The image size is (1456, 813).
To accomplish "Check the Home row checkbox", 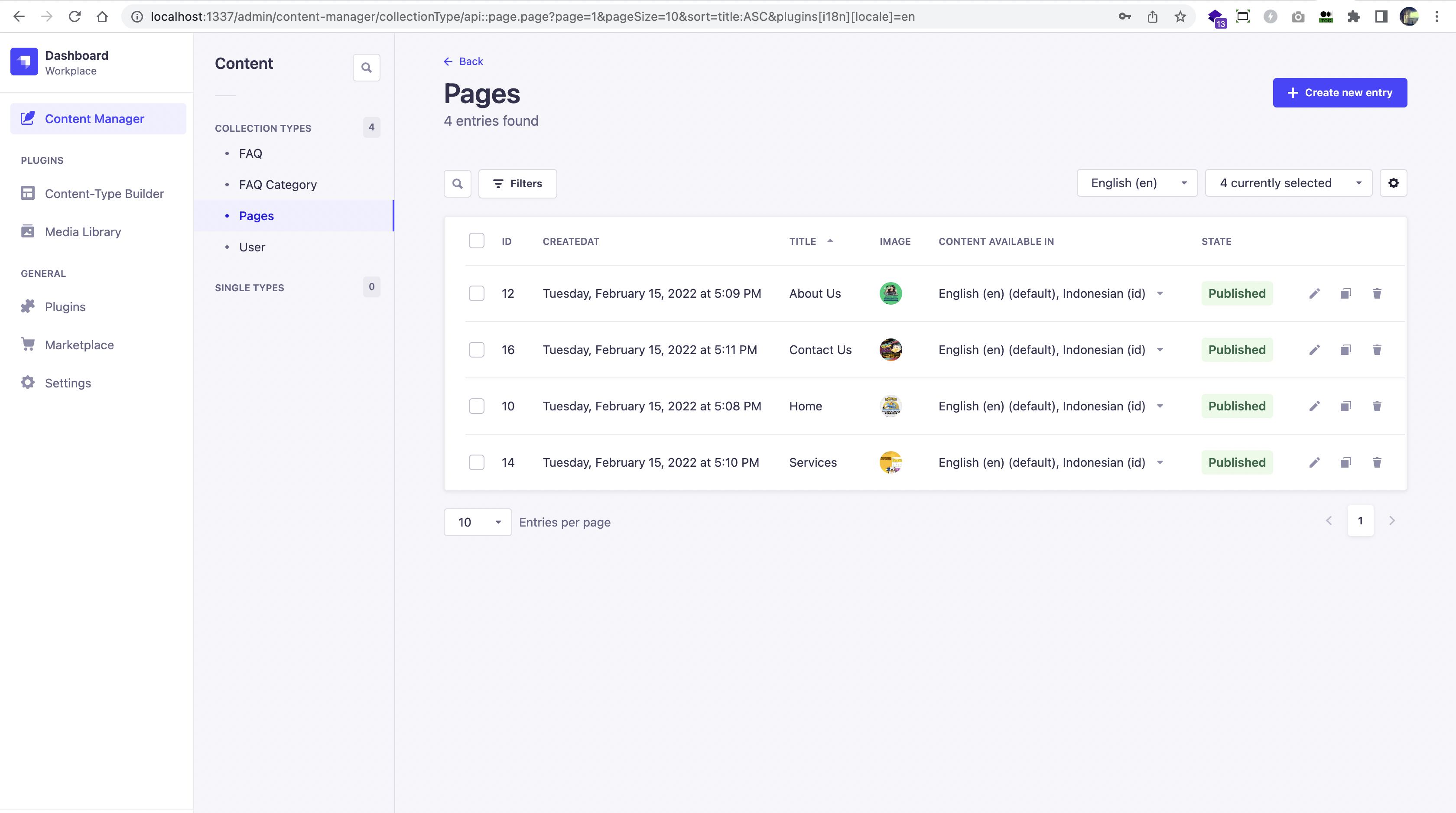I will coord(477,406).
